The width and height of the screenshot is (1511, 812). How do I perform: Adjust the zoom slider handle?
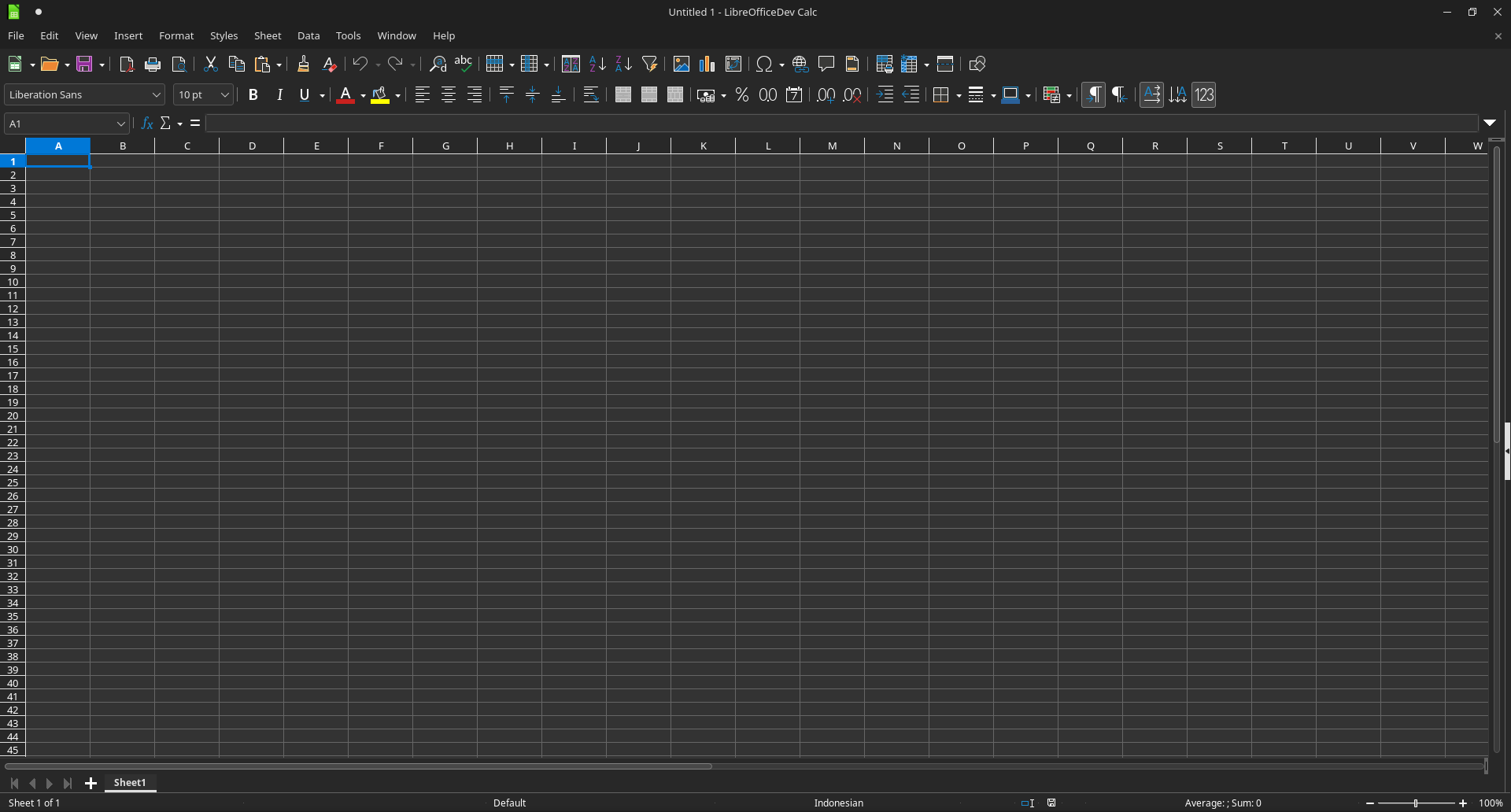1416,803
